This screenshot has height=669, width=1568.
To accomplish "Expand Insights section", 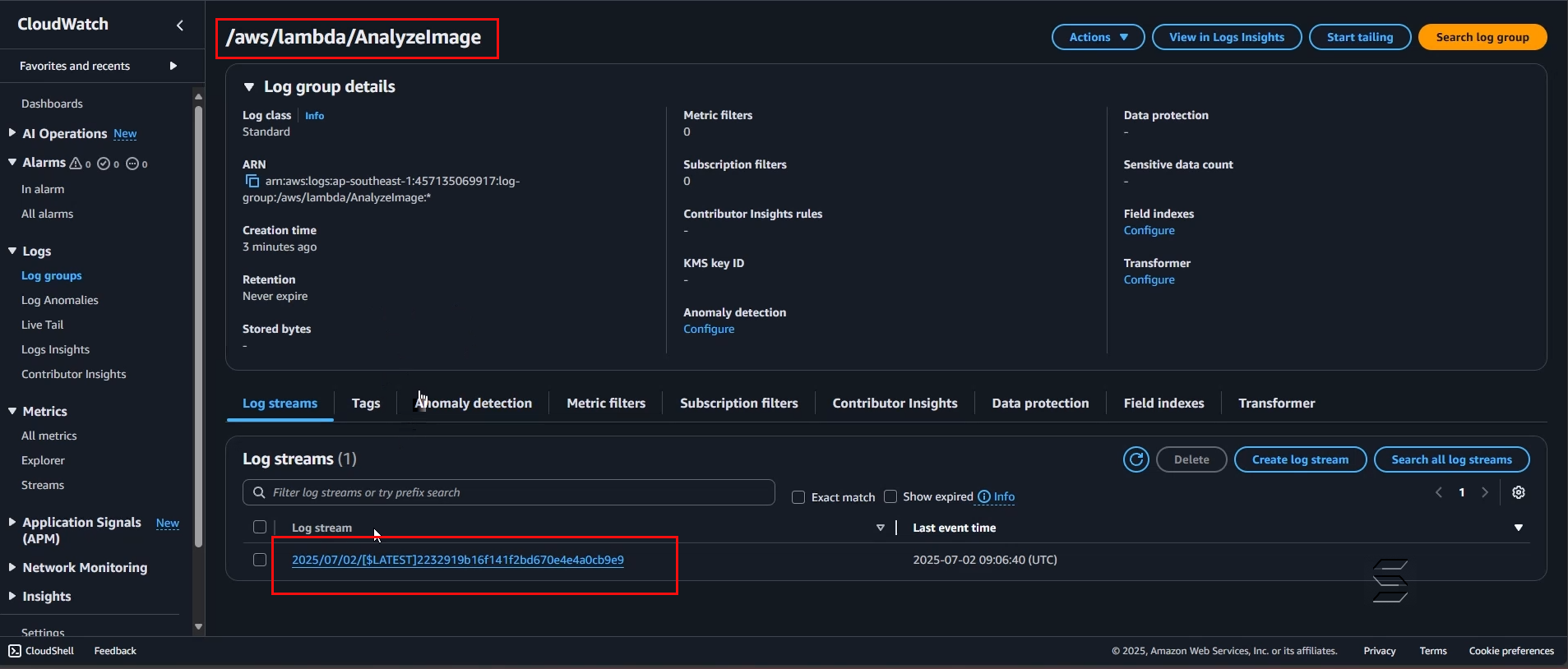I will click(x=12, y=596).
